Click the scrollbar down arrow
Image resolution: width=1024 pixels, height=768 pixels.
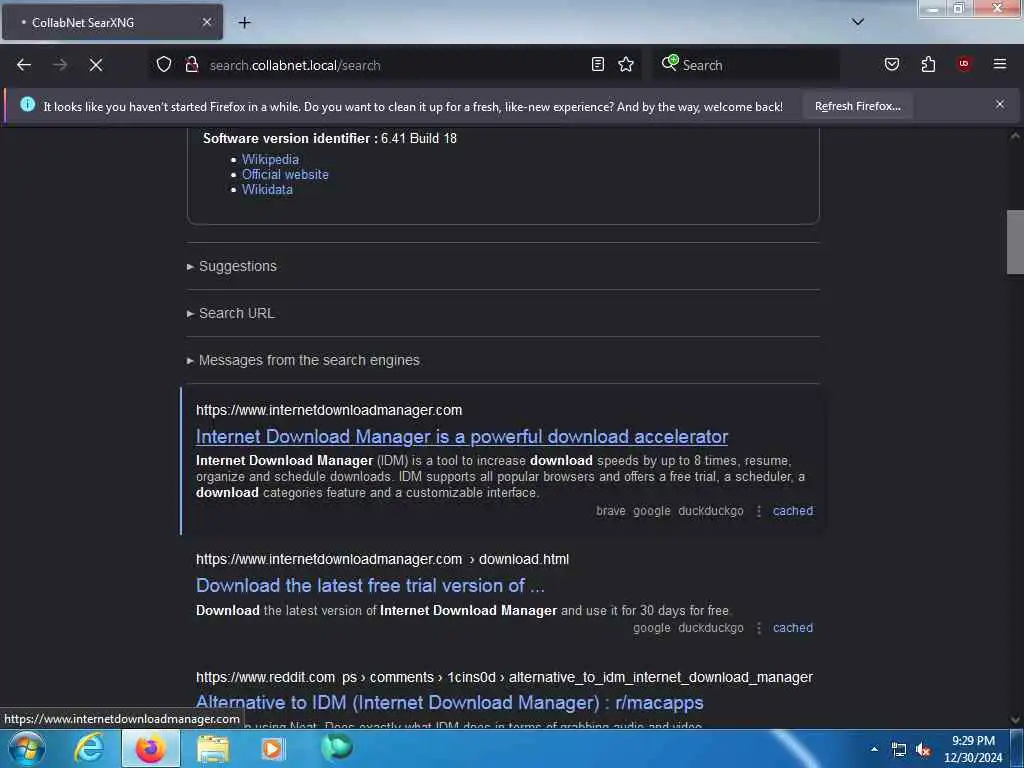click(x=1015, y=720)
